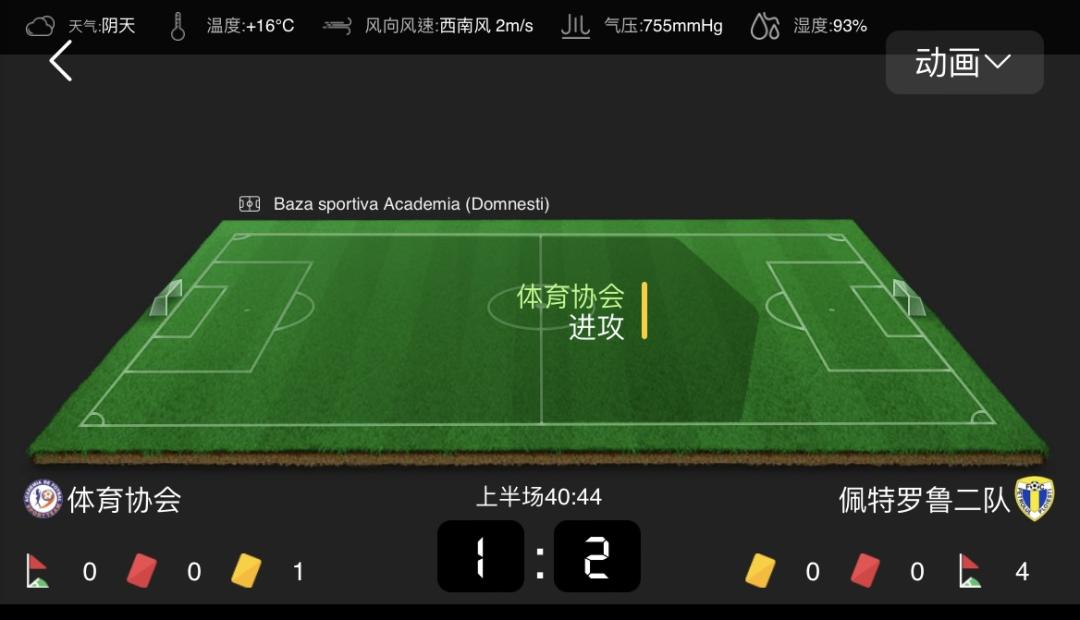Click the 上半场40:44 match timer
1080x620 pixels.
[x=539, y=497]
